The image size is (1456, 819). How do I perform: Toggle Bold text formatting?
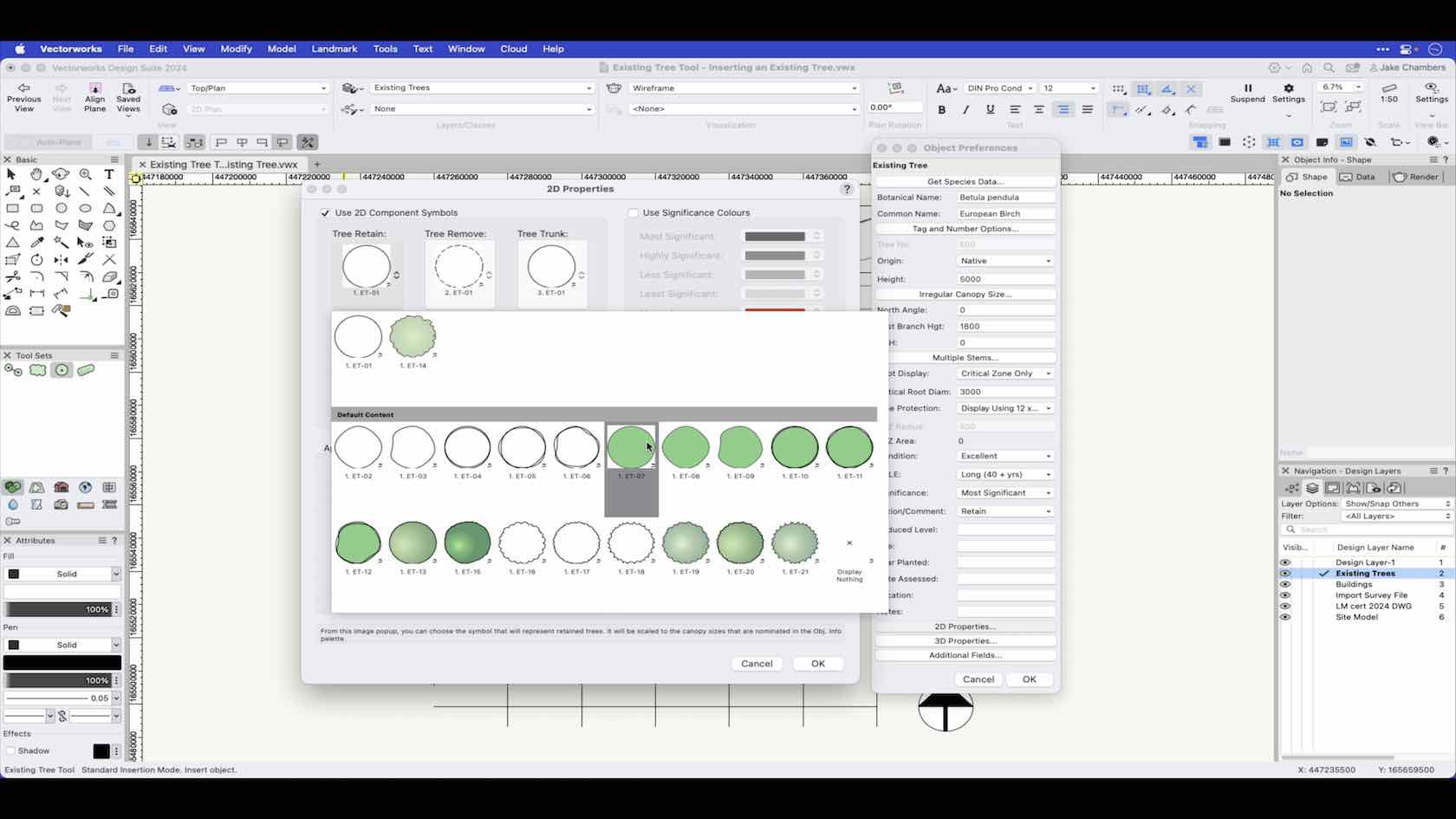(x=942, y=110)
